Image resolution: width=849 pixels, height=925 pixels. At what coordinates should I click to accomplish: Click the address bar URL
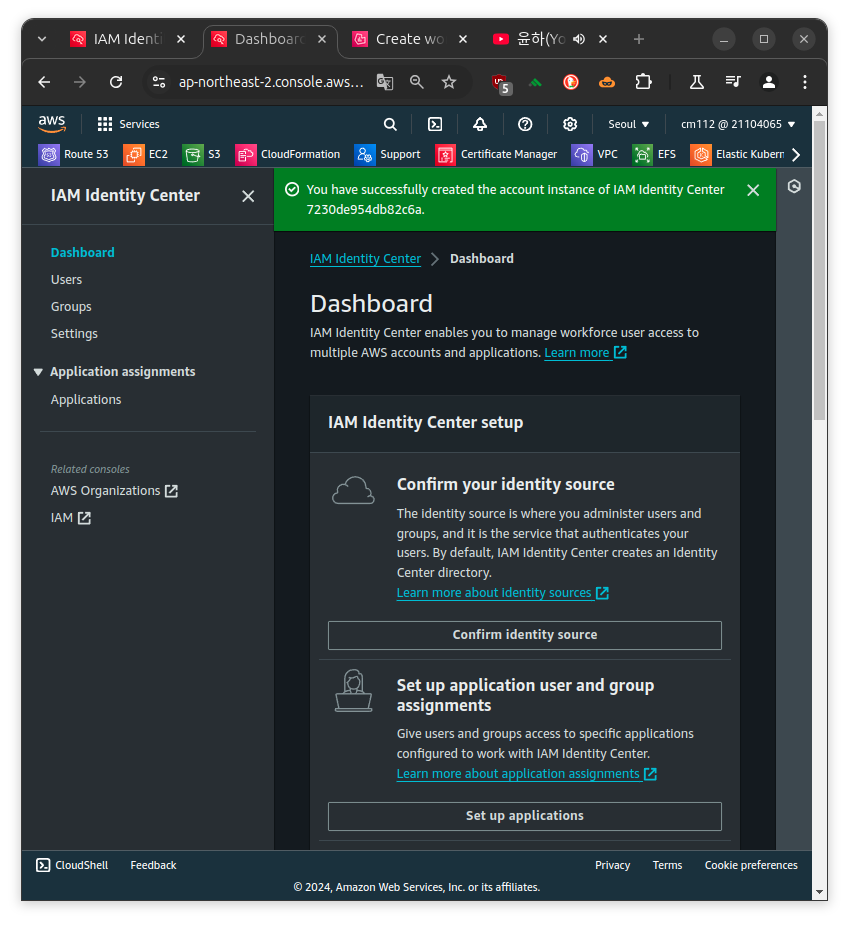(x=271, y=82)
